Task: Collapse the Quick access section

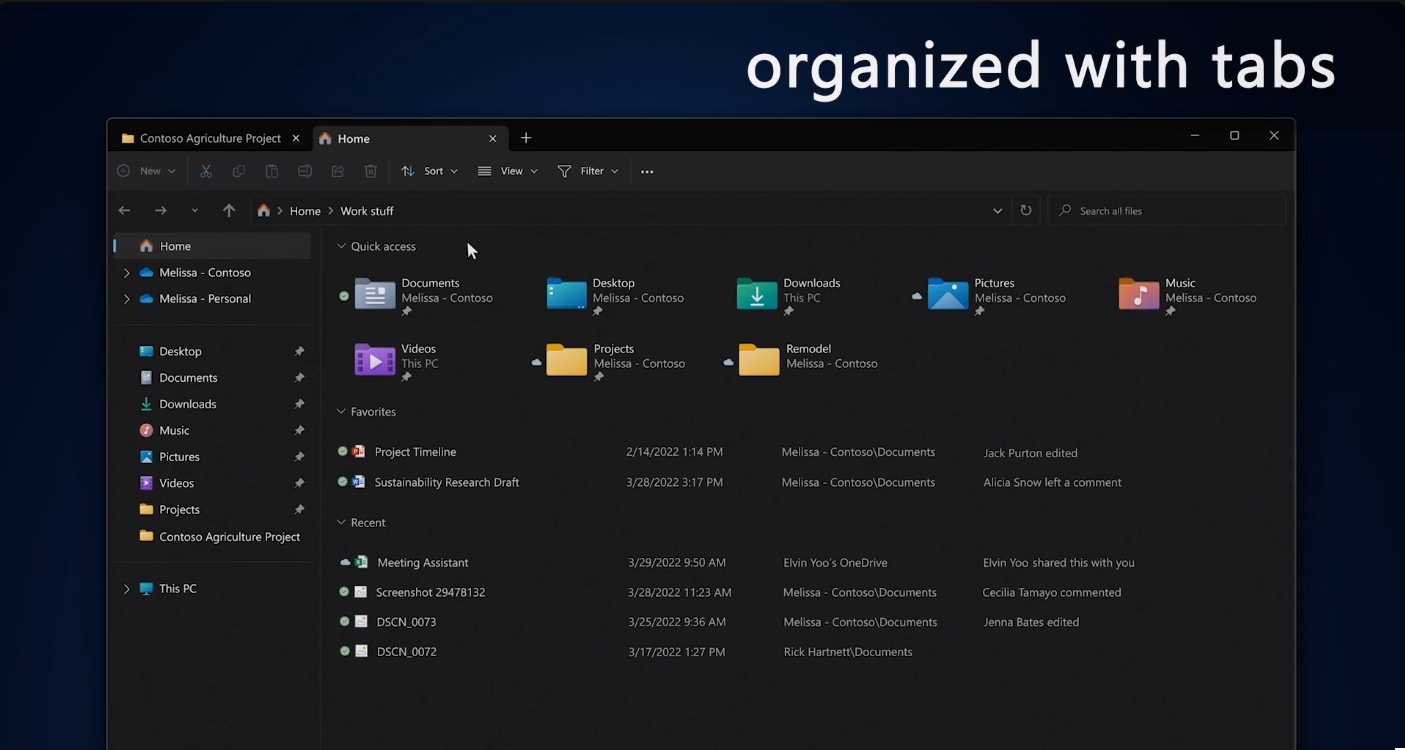Action: (x=341, y=247)
